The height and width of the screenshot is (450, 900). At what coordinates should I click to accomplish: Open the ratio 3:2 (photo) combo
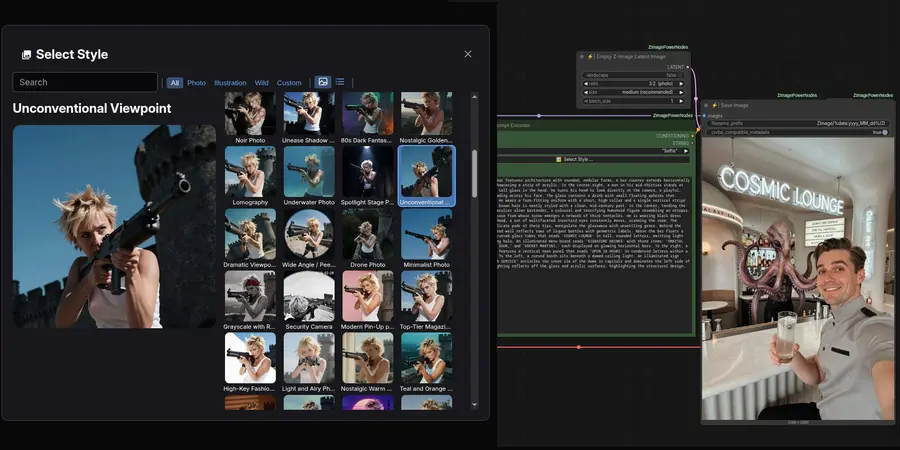(634, 84)
